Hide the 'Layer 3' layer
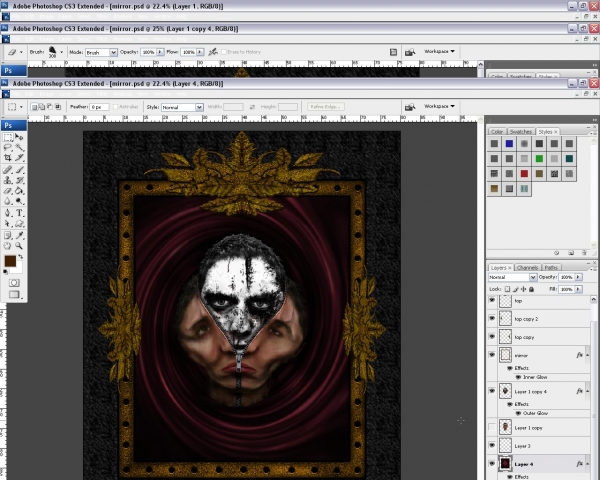 point(492,445)
